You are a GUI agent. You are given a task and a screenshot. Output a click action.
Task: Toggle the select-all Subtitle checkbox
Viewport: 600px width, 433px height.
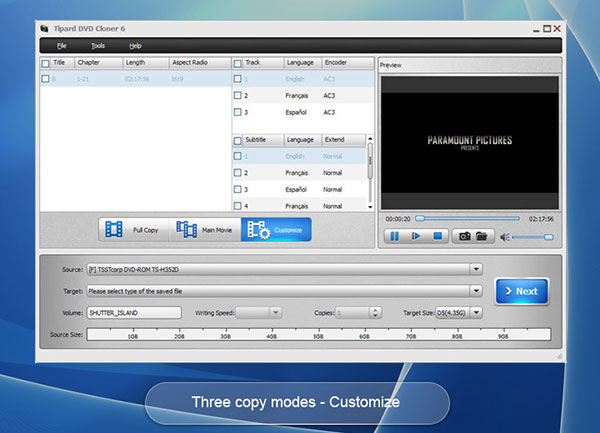click(238, 140)
